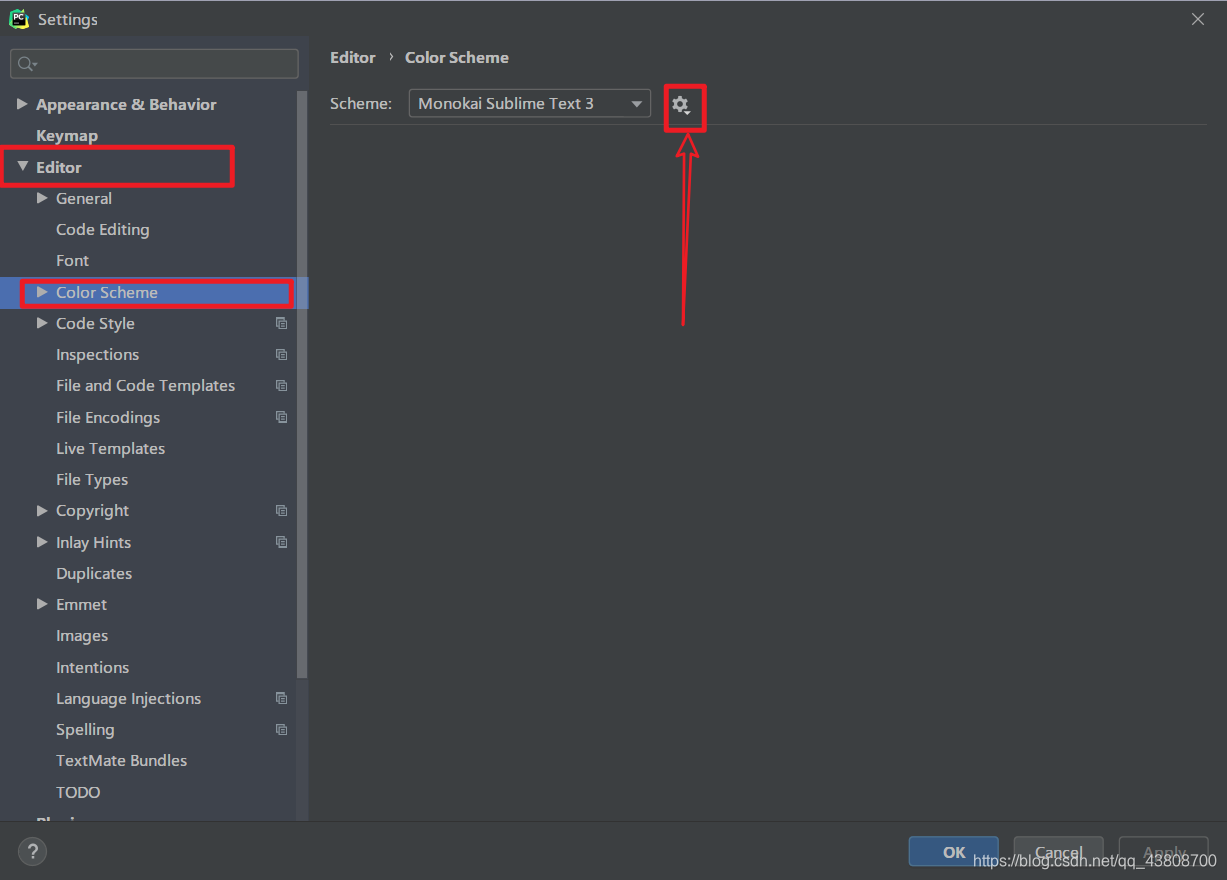Expand the Color Scheme node arrow
This screenshot has height=880, width=1227.
coord(42,292)
